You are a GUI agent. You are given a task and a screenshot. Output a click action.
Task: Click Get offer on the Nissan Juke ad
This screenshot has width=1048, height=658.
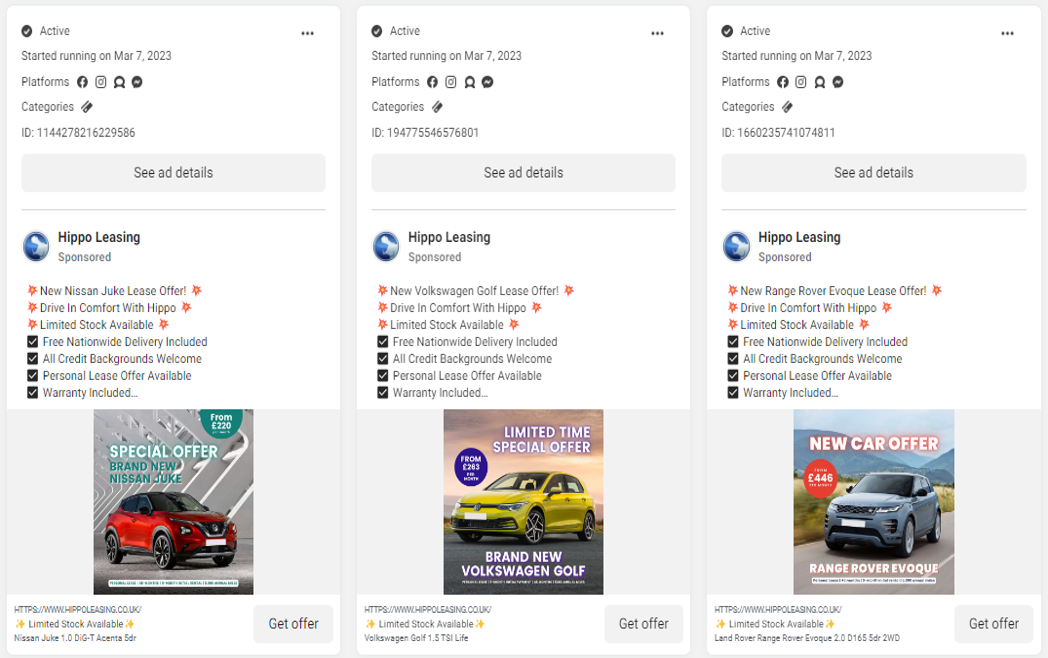tap(293, 624)
